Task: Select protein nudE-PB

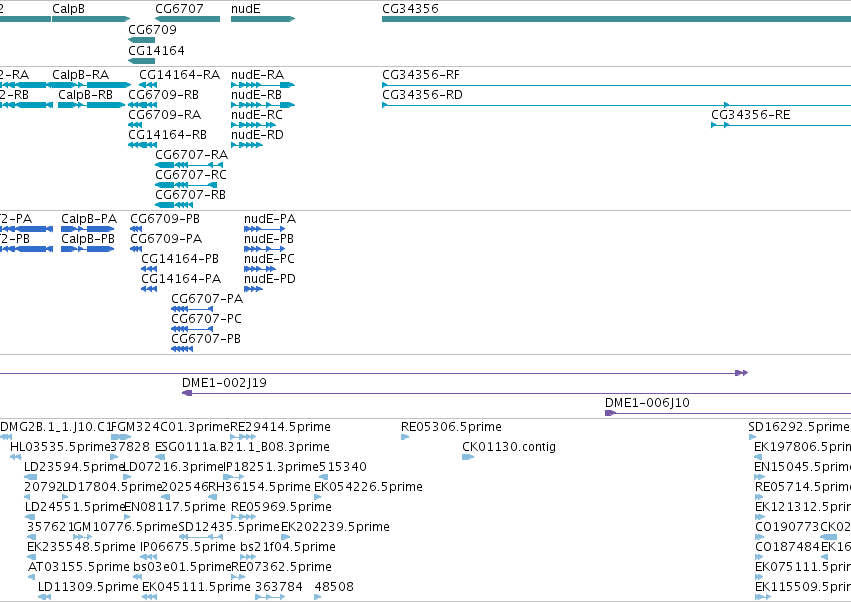Action: 264,249
